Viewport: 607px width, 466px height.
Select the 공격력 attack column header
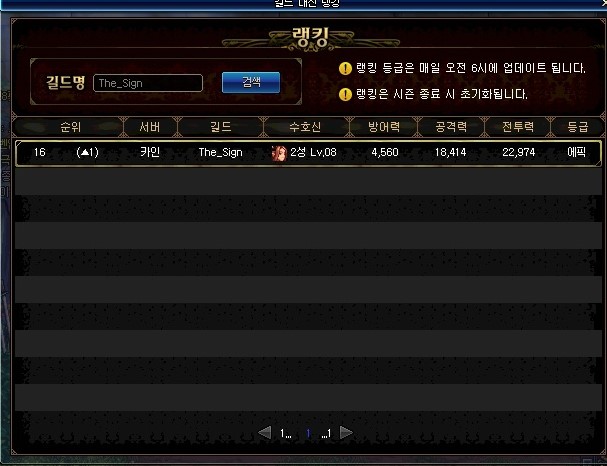tap(451, 127)
